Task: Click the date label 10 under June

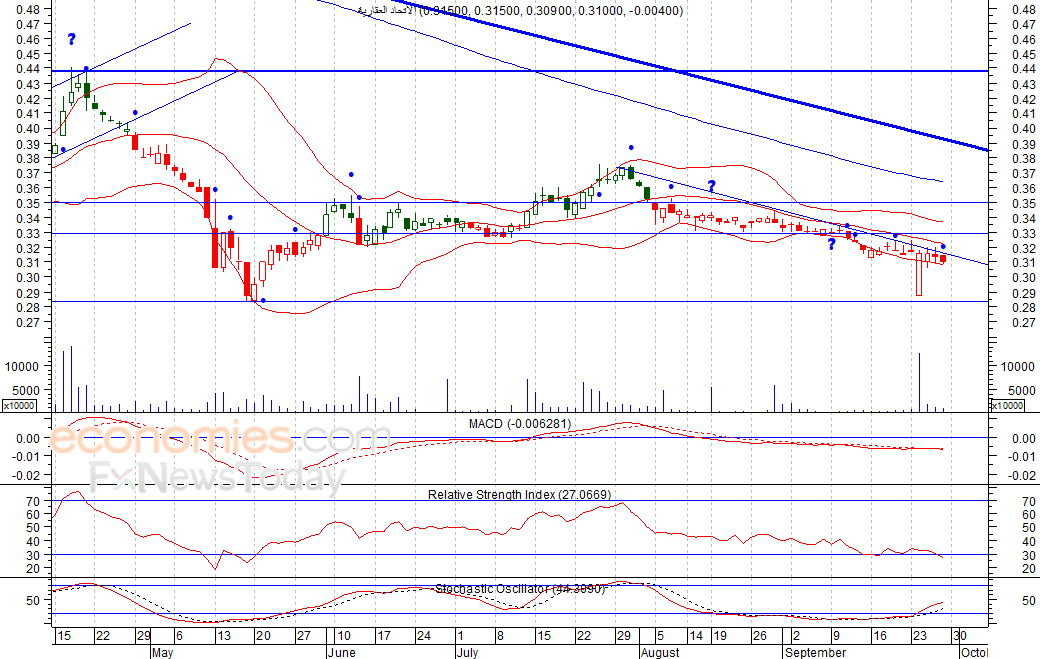Action: coord(344,636)
